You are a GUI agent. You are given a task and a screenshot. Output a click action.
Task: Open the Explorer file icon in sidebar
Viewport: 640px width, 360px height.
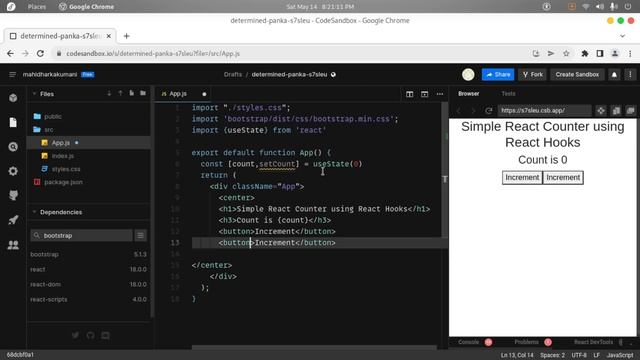pyautogui.click(x=13, y=122)
